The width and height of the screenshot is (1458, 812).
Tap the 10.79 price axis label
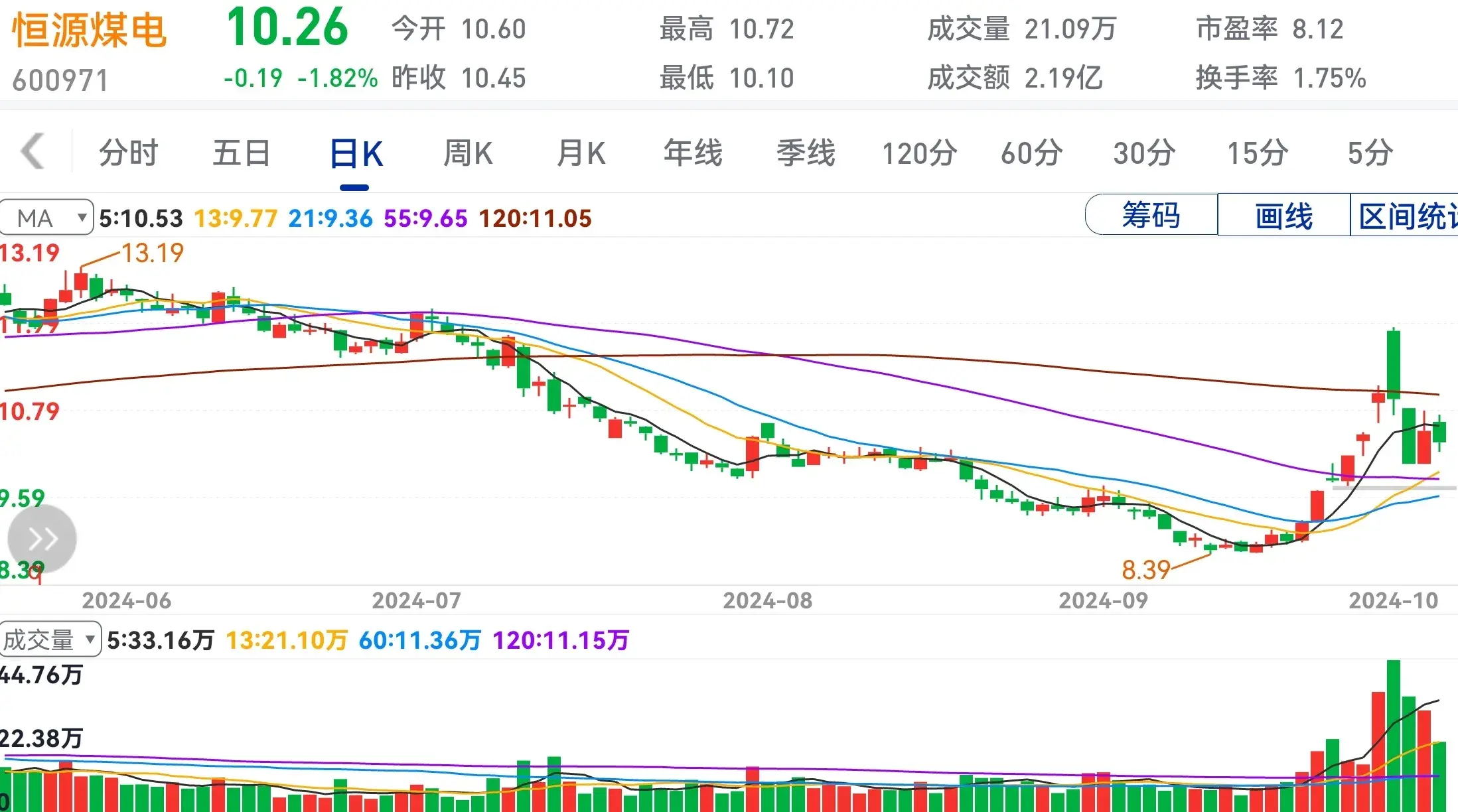point(30,411)
